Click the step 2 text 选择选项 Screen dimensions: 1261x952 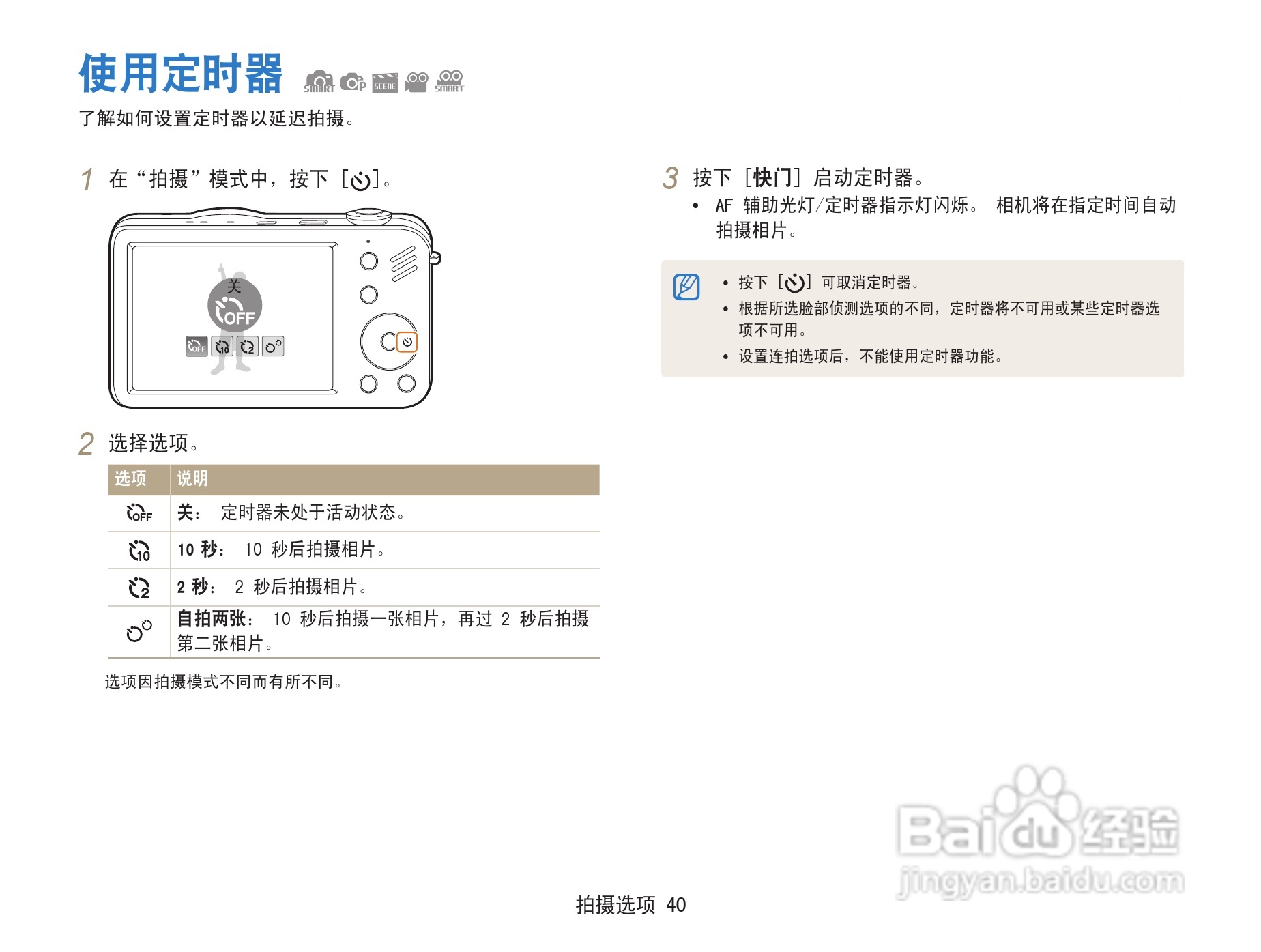(154, 443)
